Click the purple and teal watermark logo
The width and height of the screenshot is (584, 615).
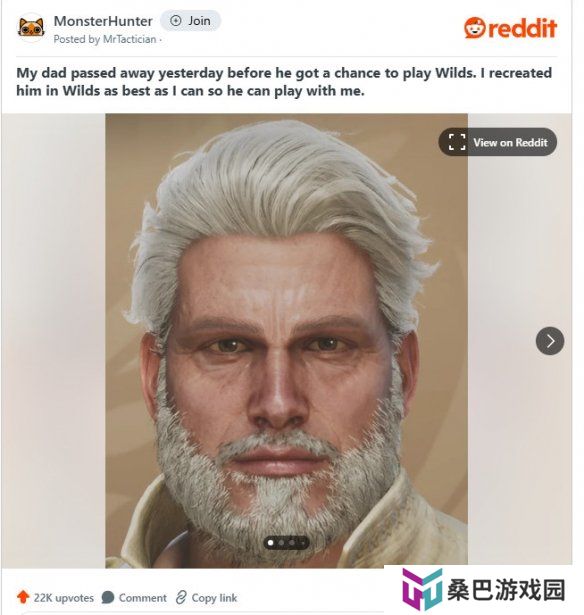click(x=422, y=589)
